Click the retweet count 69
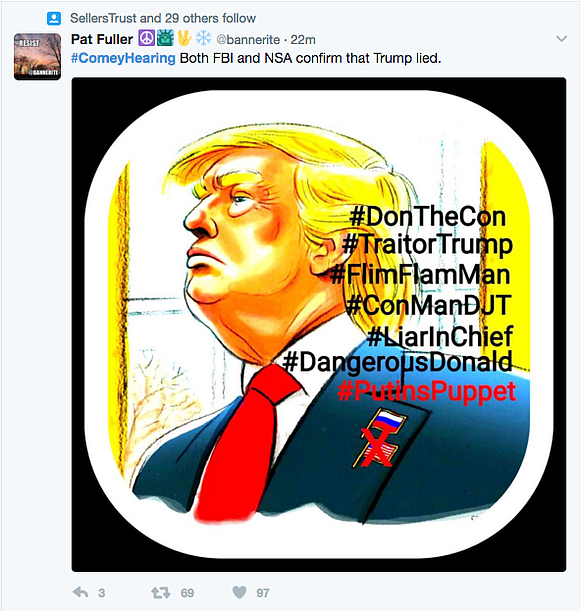The width and height of the screenshot is (580, 611). click(x=187, y=593)
